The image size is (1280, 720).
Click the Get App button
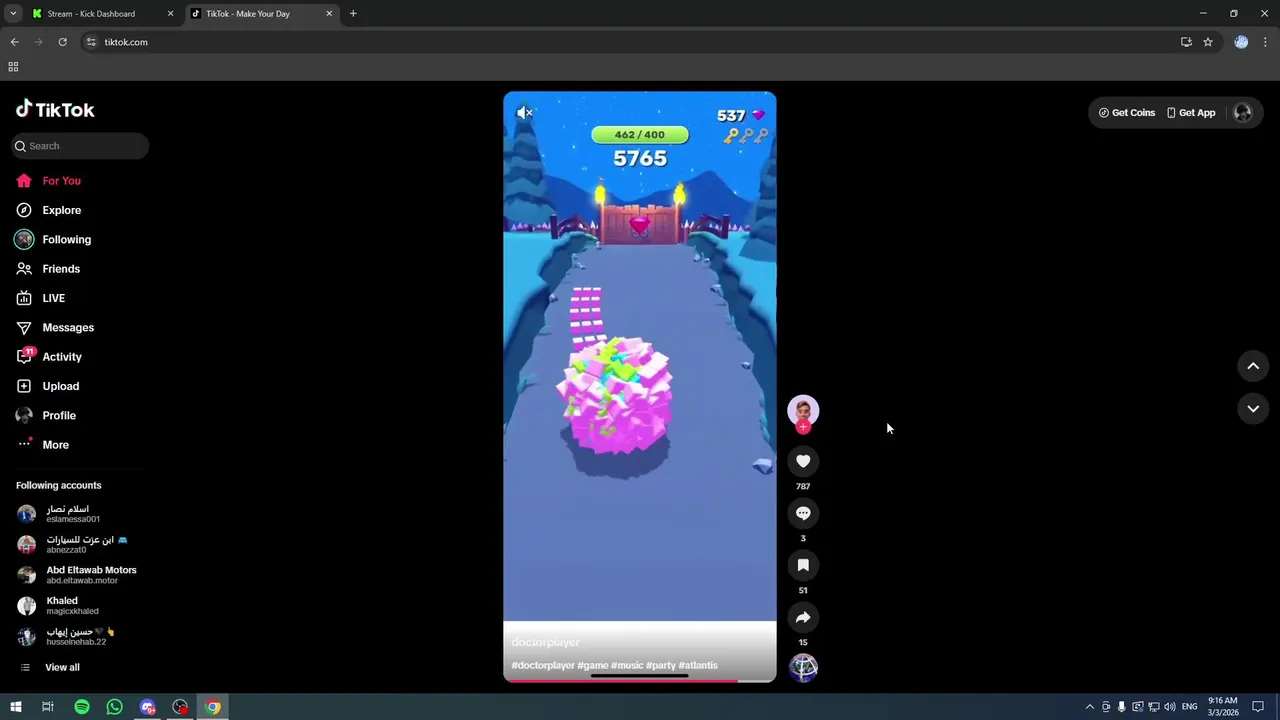[1191, 113]
